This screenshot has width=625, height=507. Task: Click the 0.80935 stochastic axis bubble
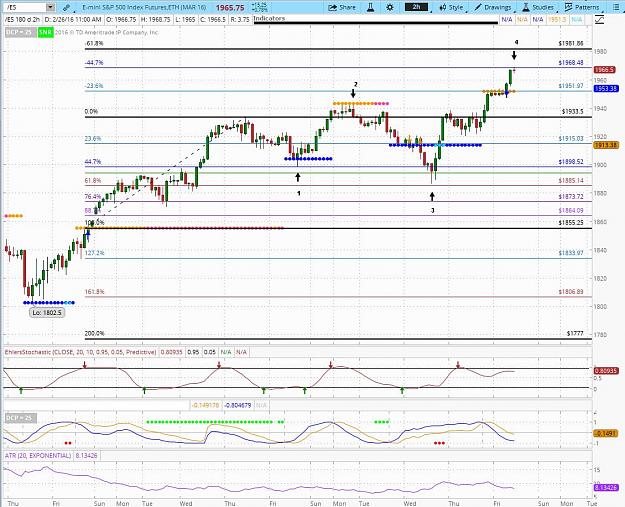point(606,371)
